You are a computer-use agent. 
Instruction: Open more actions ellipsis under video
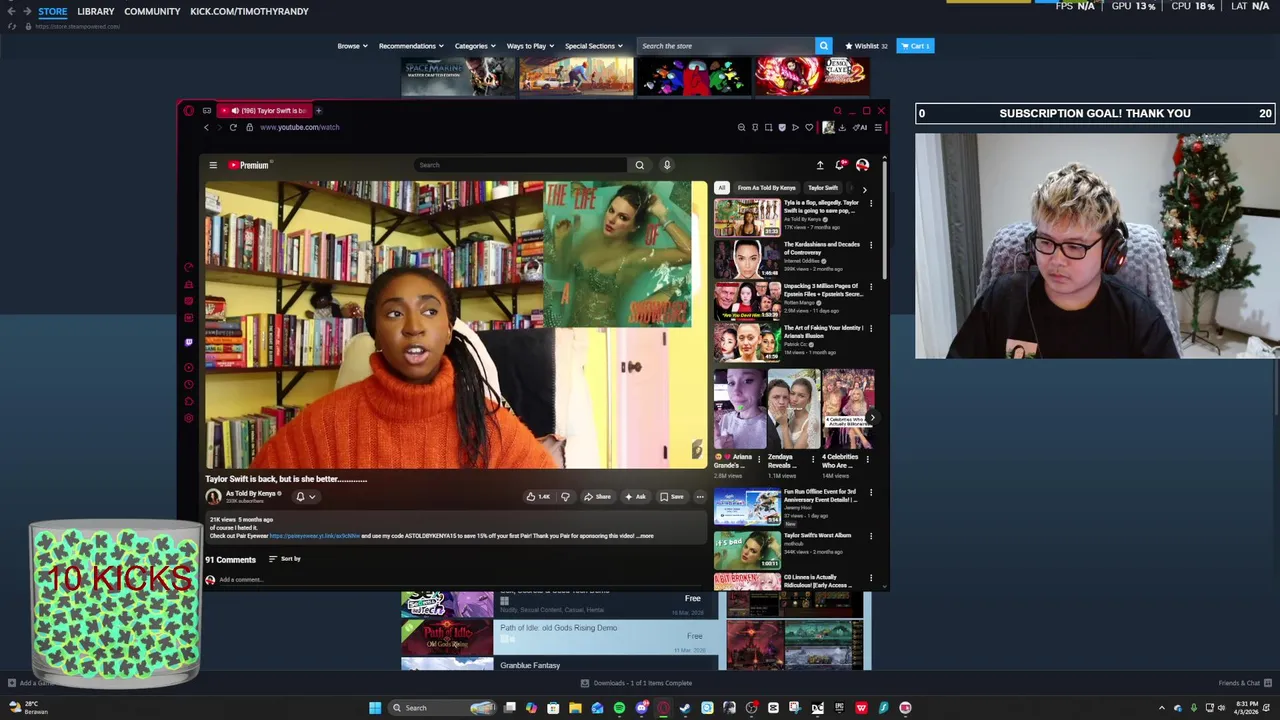click(x=700, y=496)
